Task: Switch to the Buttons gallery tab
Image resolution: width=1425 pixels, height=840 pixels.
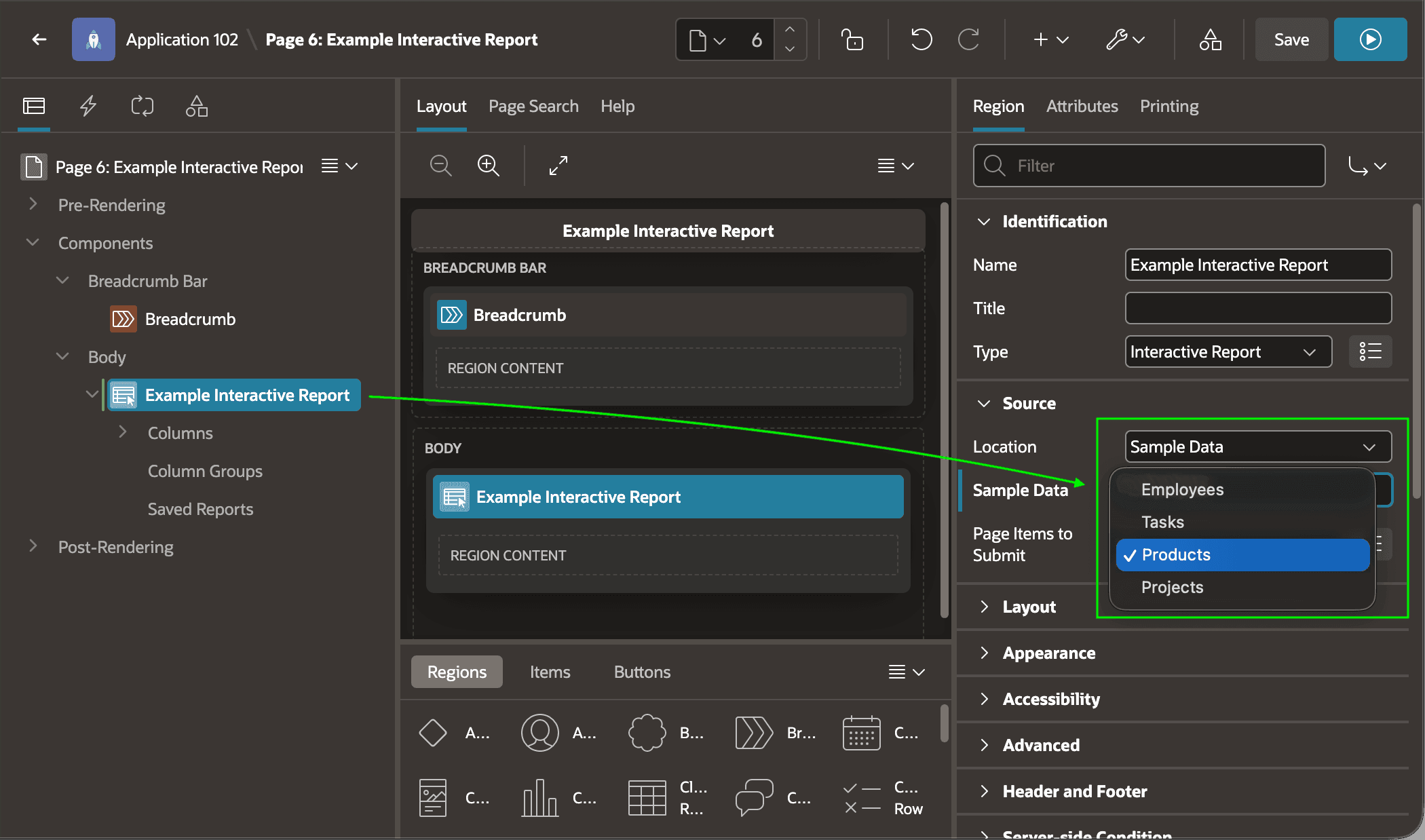Action: 642,672
